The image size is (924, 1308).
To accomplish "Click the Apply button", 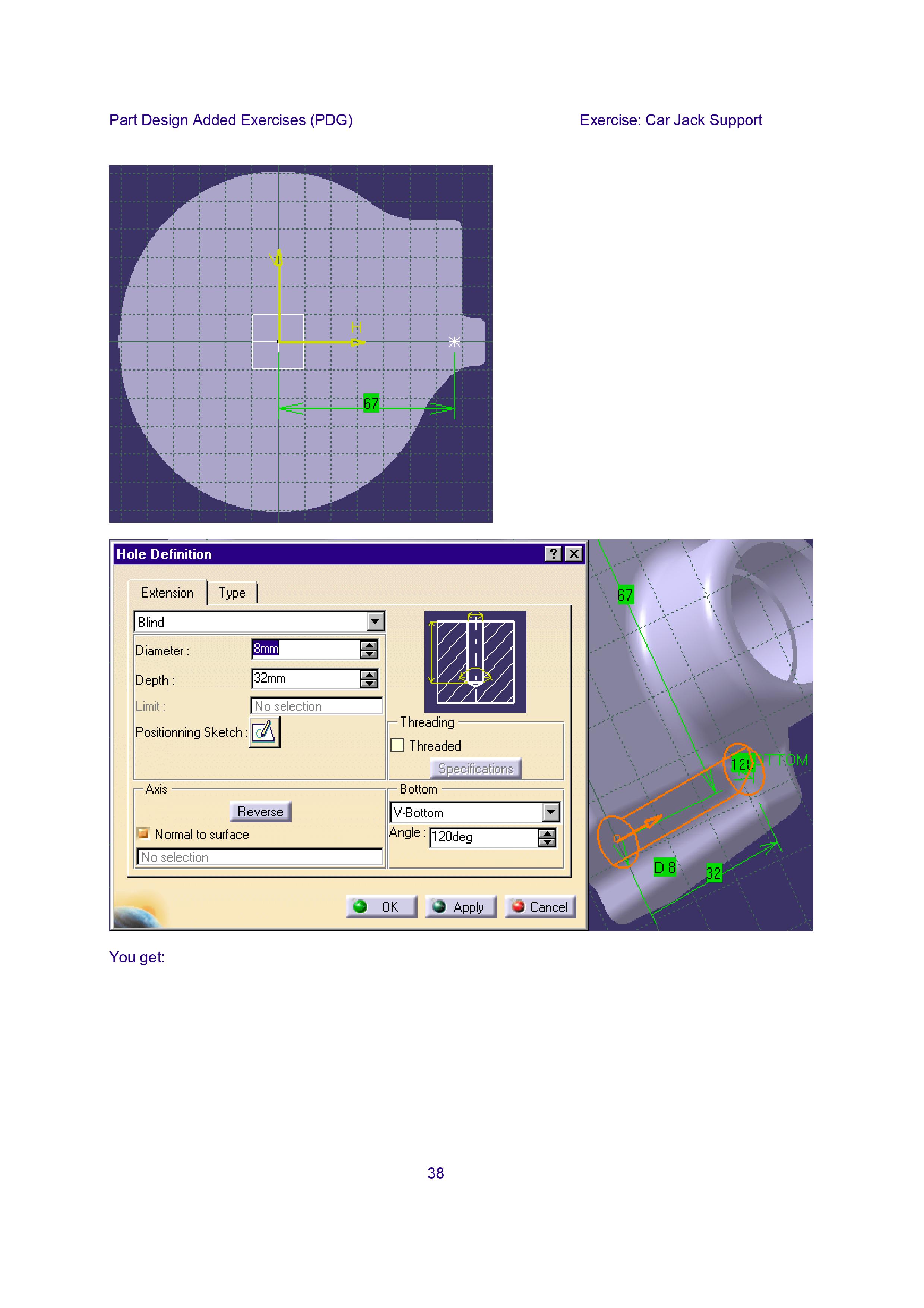I will (x=461, y=907).
